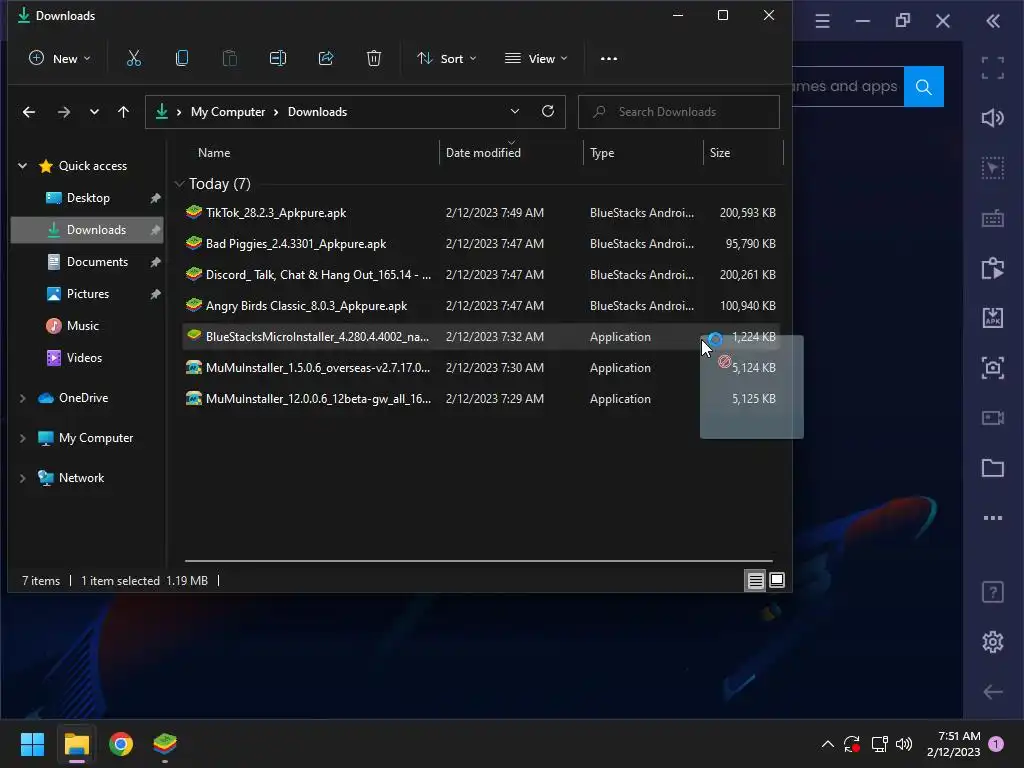Click the Share icon in toolbar
1024x768 pixels.
(326, 59)
